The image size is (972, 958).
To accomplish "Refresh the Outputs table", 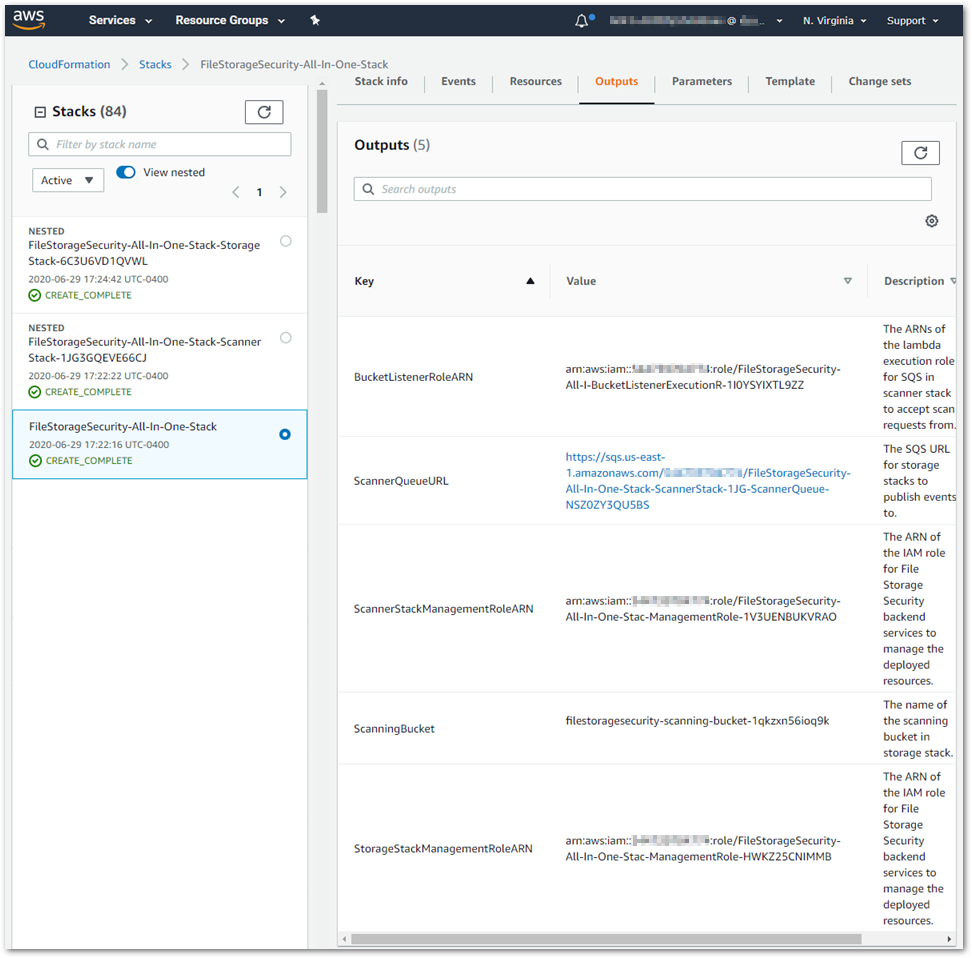I will (920, 152).
